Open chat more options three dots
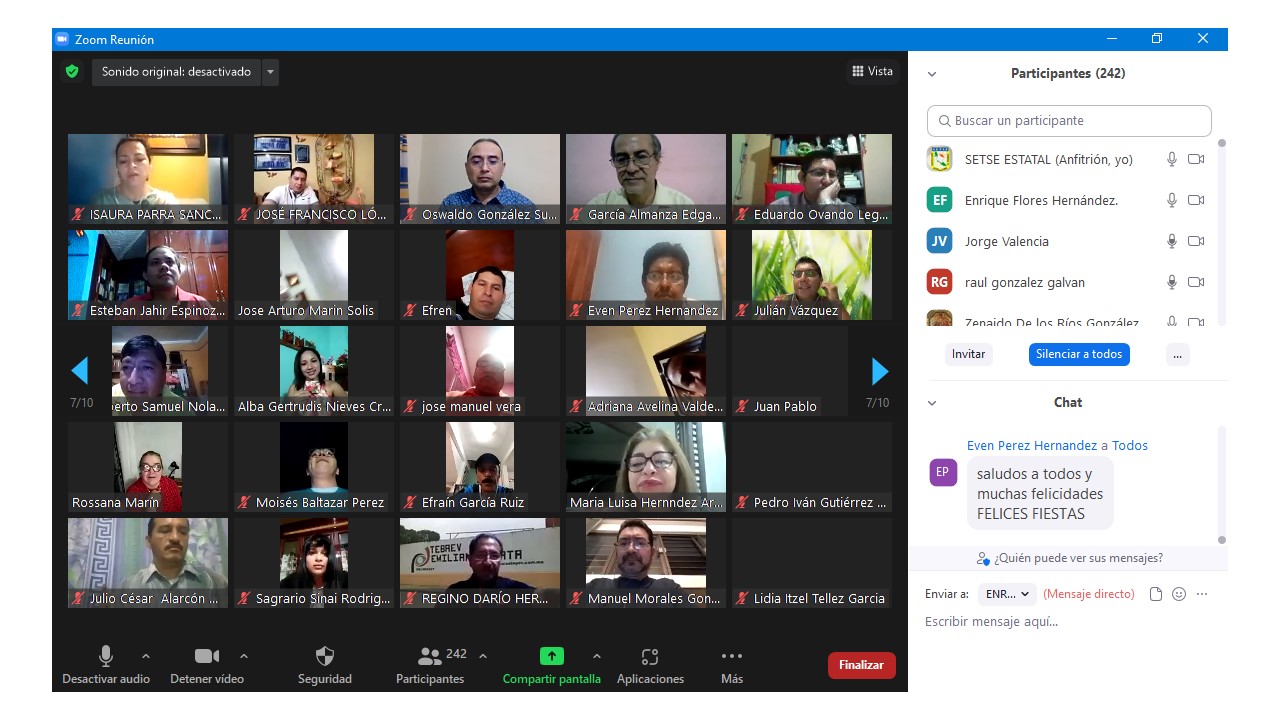Screen dimensions: 1280x720 (1202, 594)
